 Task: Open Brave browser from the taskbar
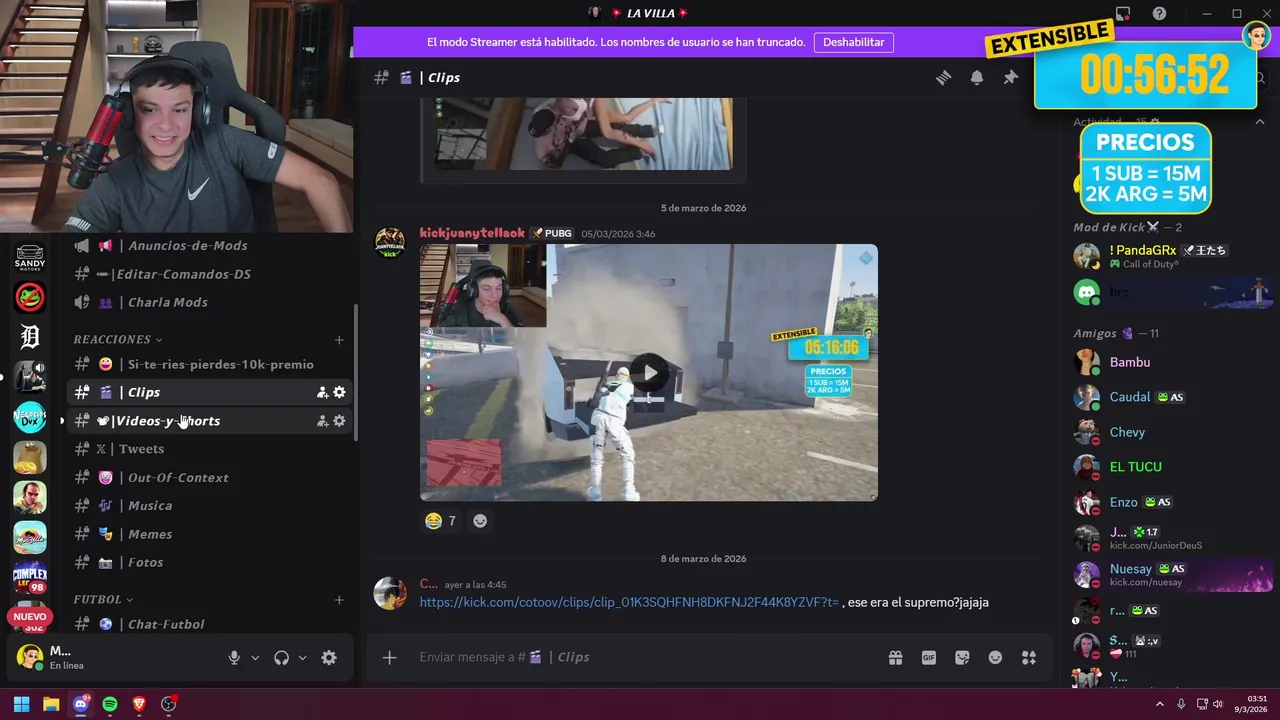[x=139, y=704]
